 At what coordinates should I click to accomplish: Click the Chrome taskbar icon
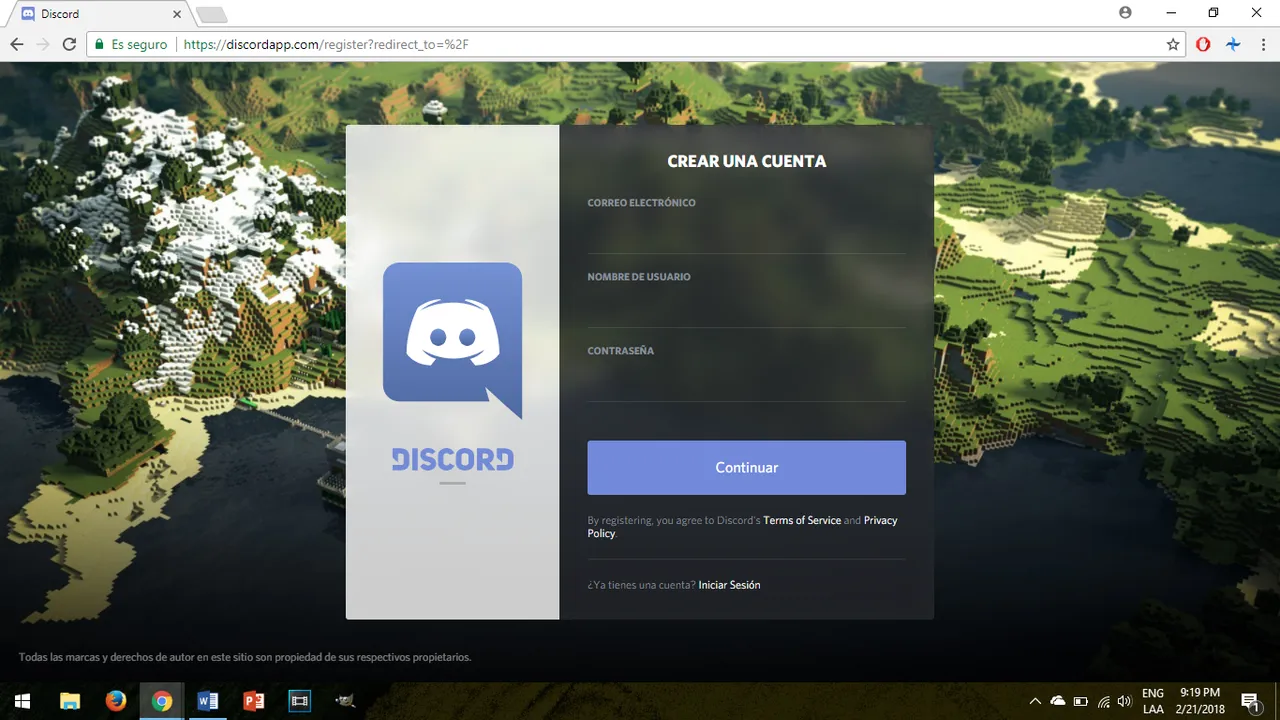pyautogui.click(x=161, y=701)
